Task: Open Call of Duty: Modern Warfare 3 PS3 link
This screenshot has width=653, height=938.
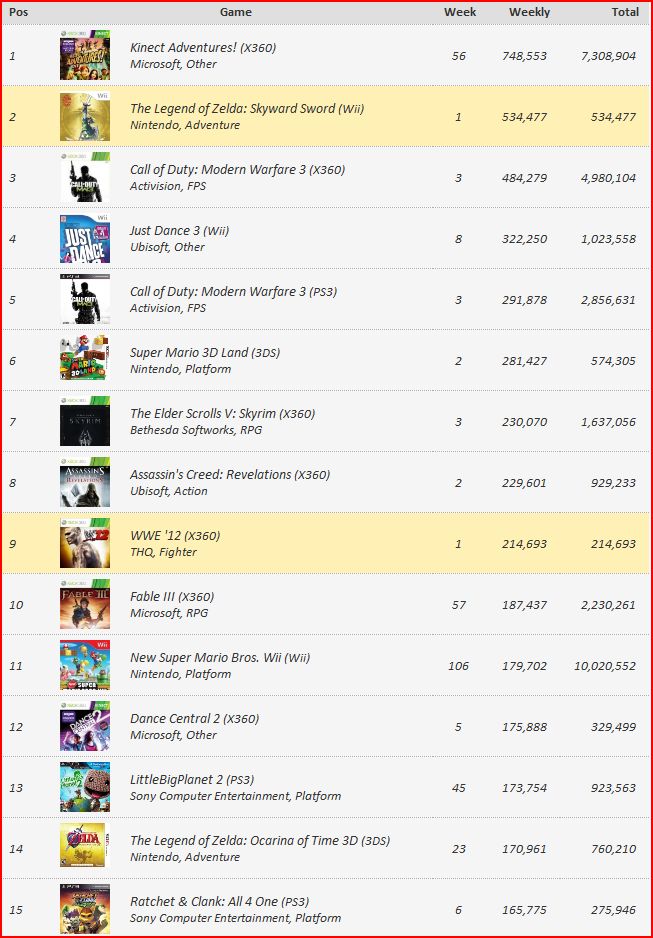Action: pos(234,292)
